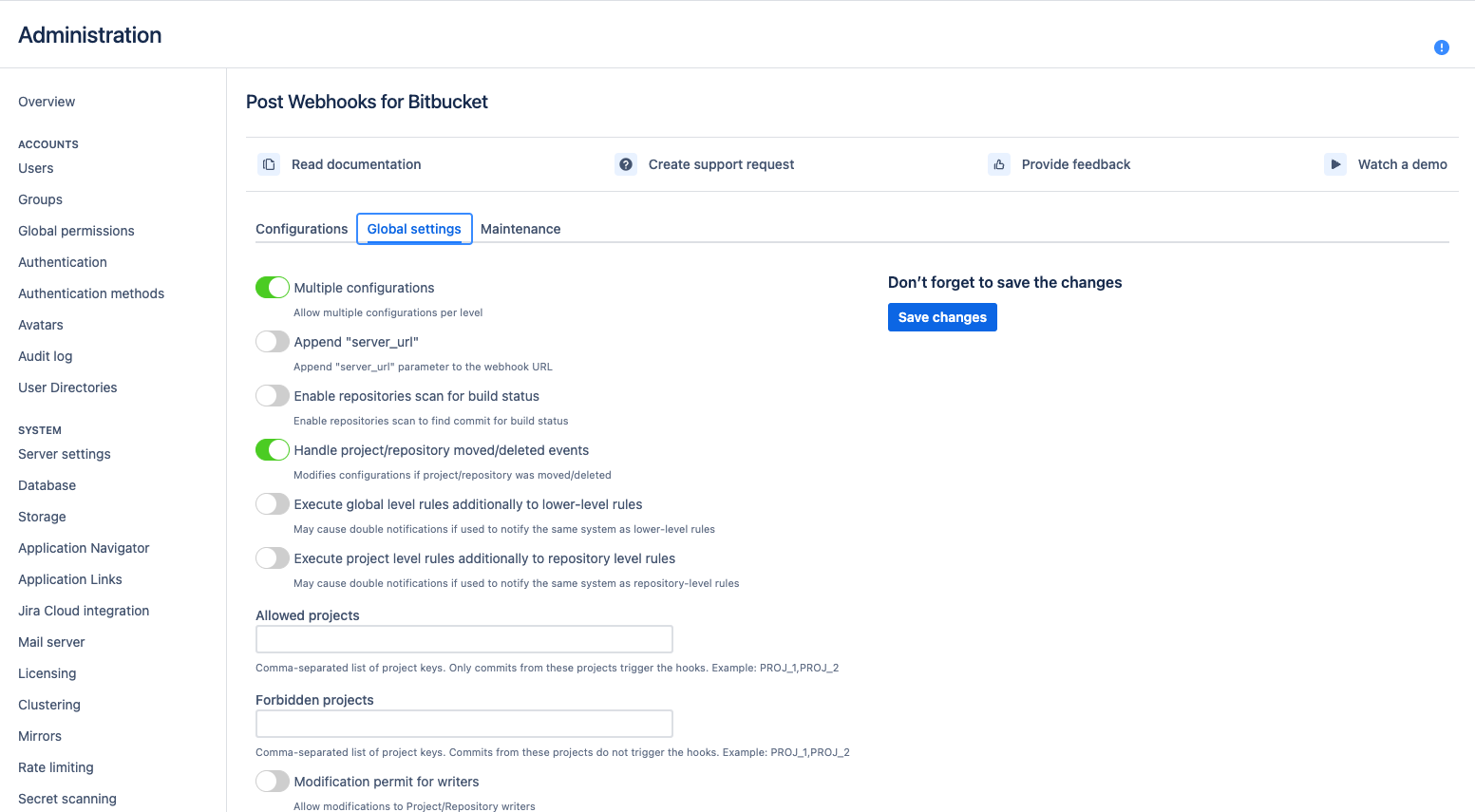Enable the Append "server_url" toggle
This screenshot has height=812, width=1475.
tap(273, 342)
